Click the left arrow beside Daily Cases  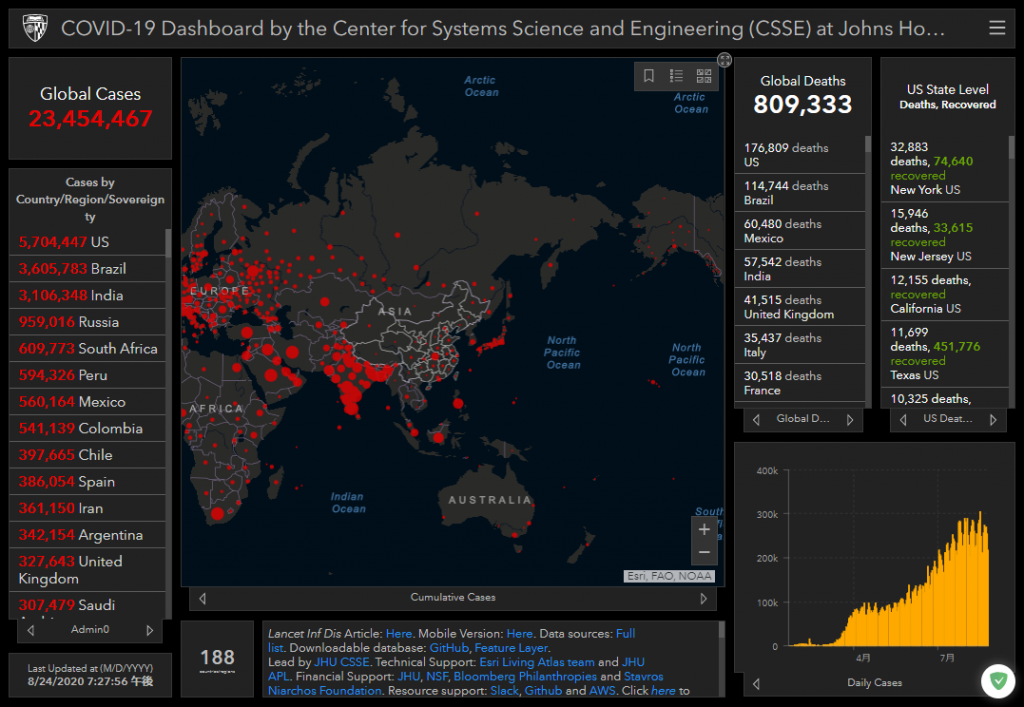(756, 683)
